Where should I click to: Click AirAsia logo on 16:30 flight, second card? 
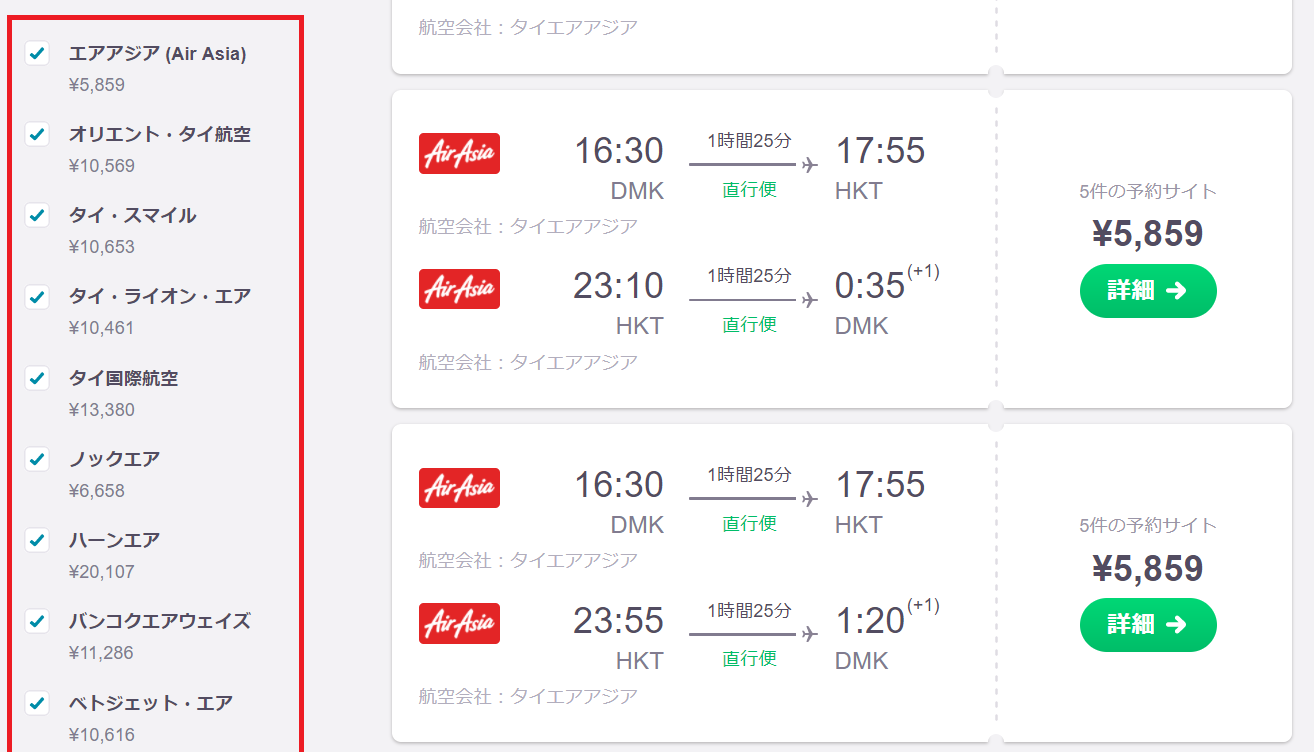tap(459, 487)
